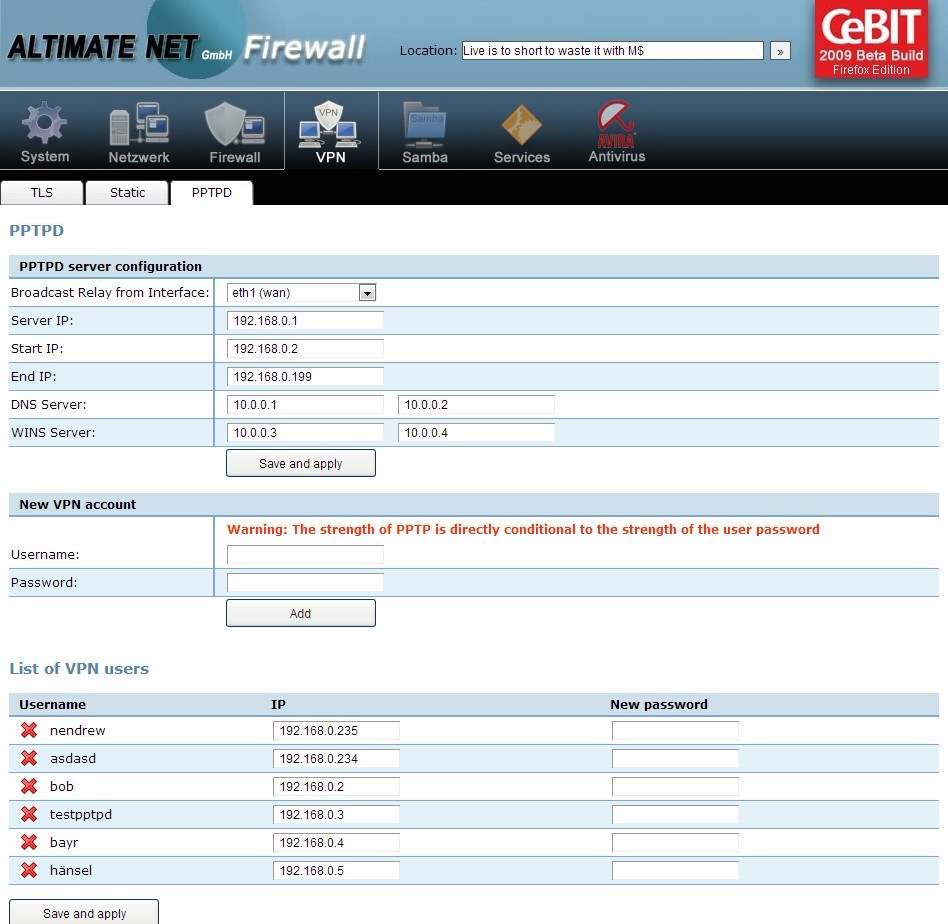Edit IP field for bob

pyautogui.click(x=336, y=786)
